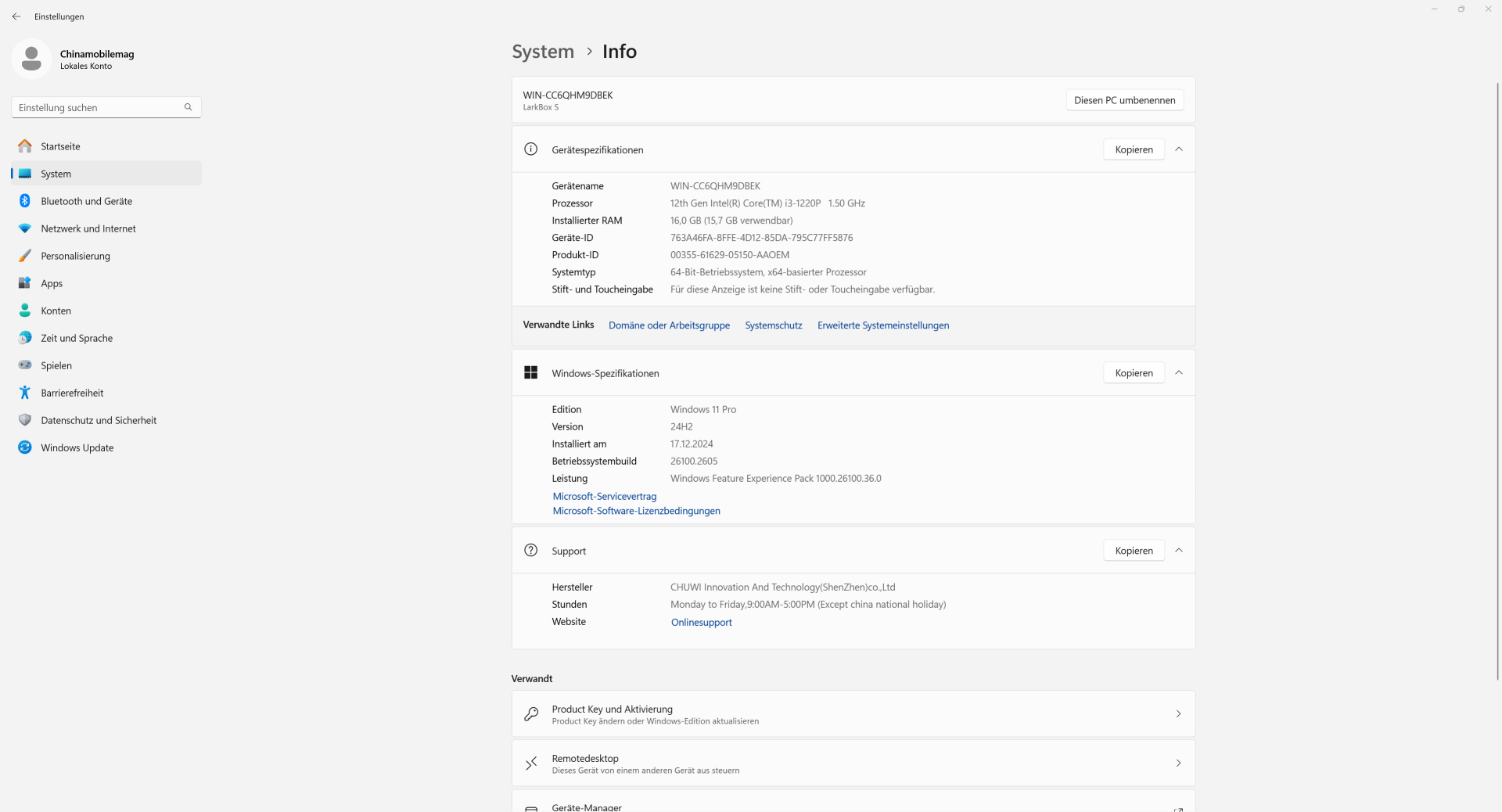The width and height of the screenshot is (1502, 812).
Task: Open the Spielen settings page
Action: click(106, 365)
